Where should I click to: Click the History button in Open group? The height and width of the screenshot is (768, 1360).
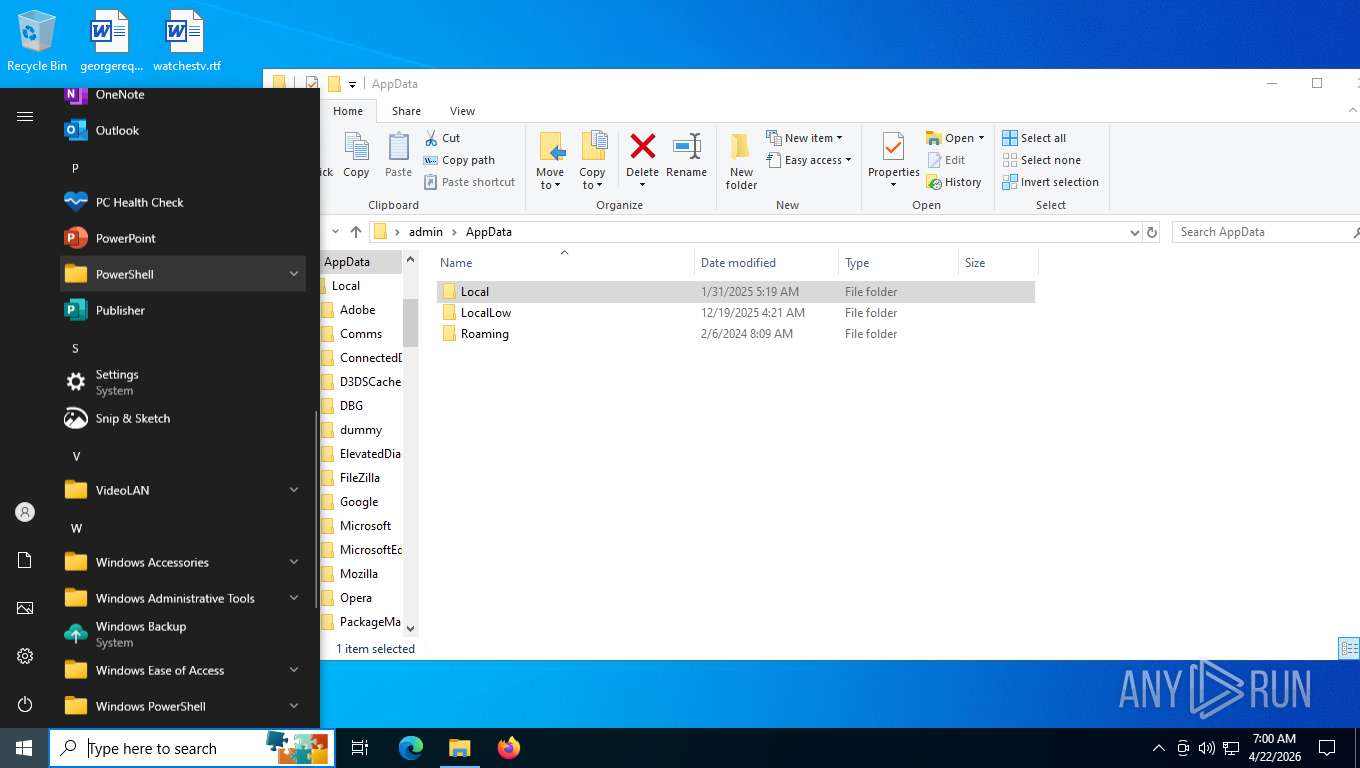coord(954,182)
